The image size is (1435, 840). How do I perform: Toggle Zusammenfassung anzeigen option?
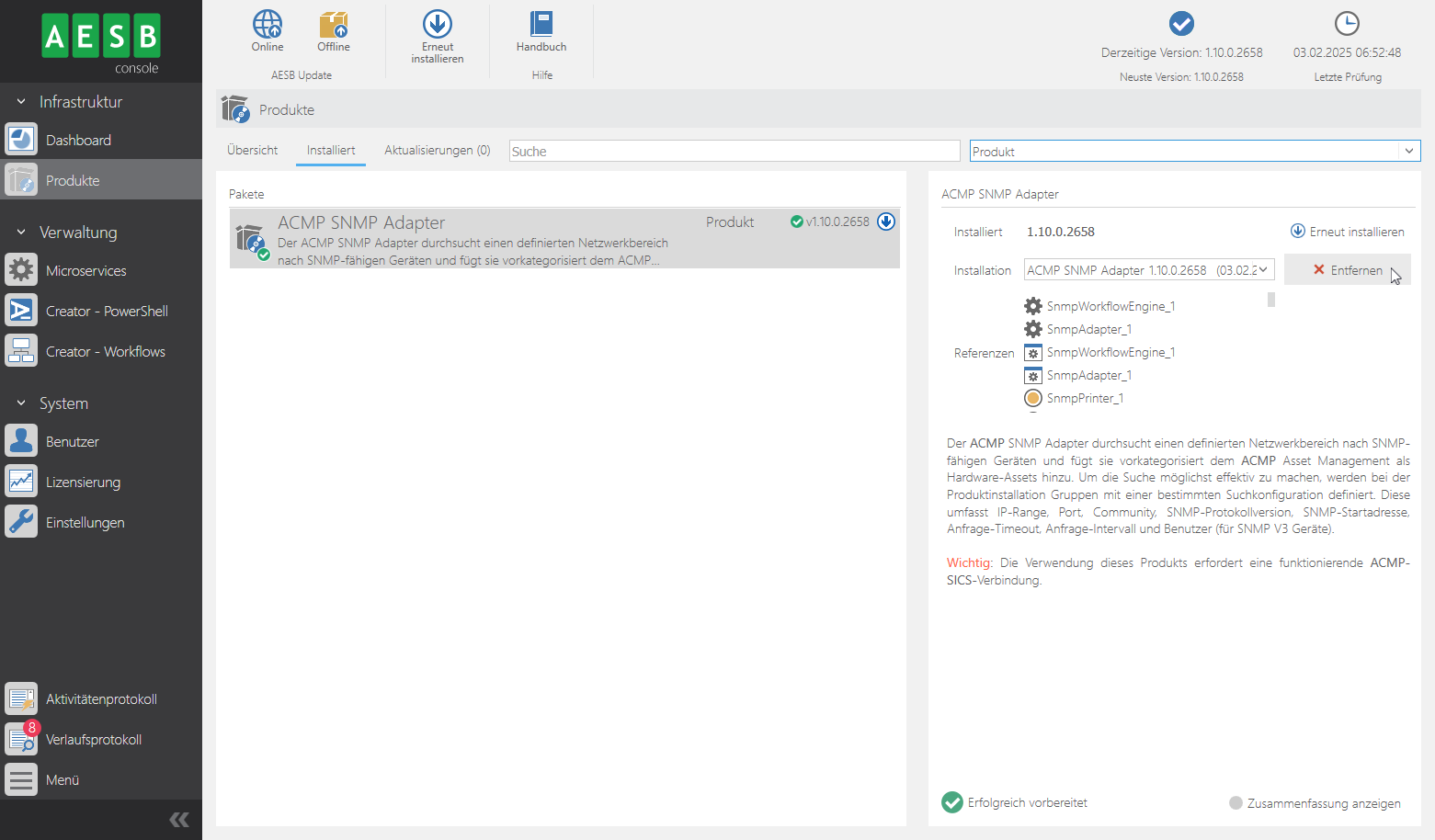point(1236,803)
